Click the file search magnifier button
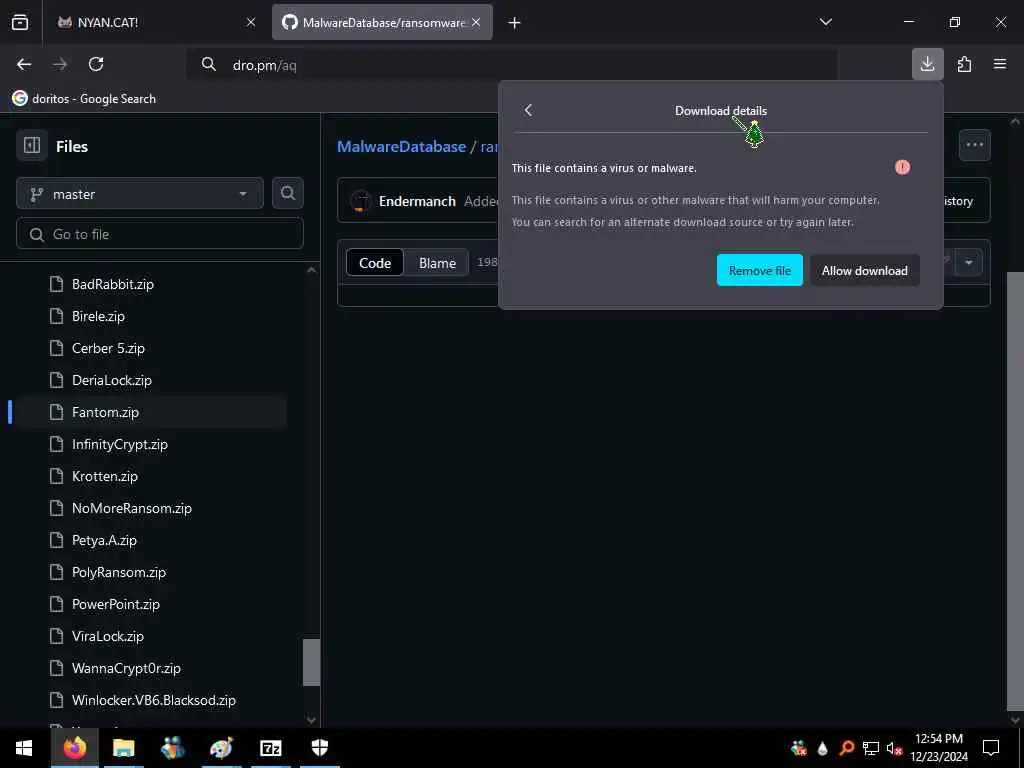This screenshot has height=768, width=1024. coord(288,193)
